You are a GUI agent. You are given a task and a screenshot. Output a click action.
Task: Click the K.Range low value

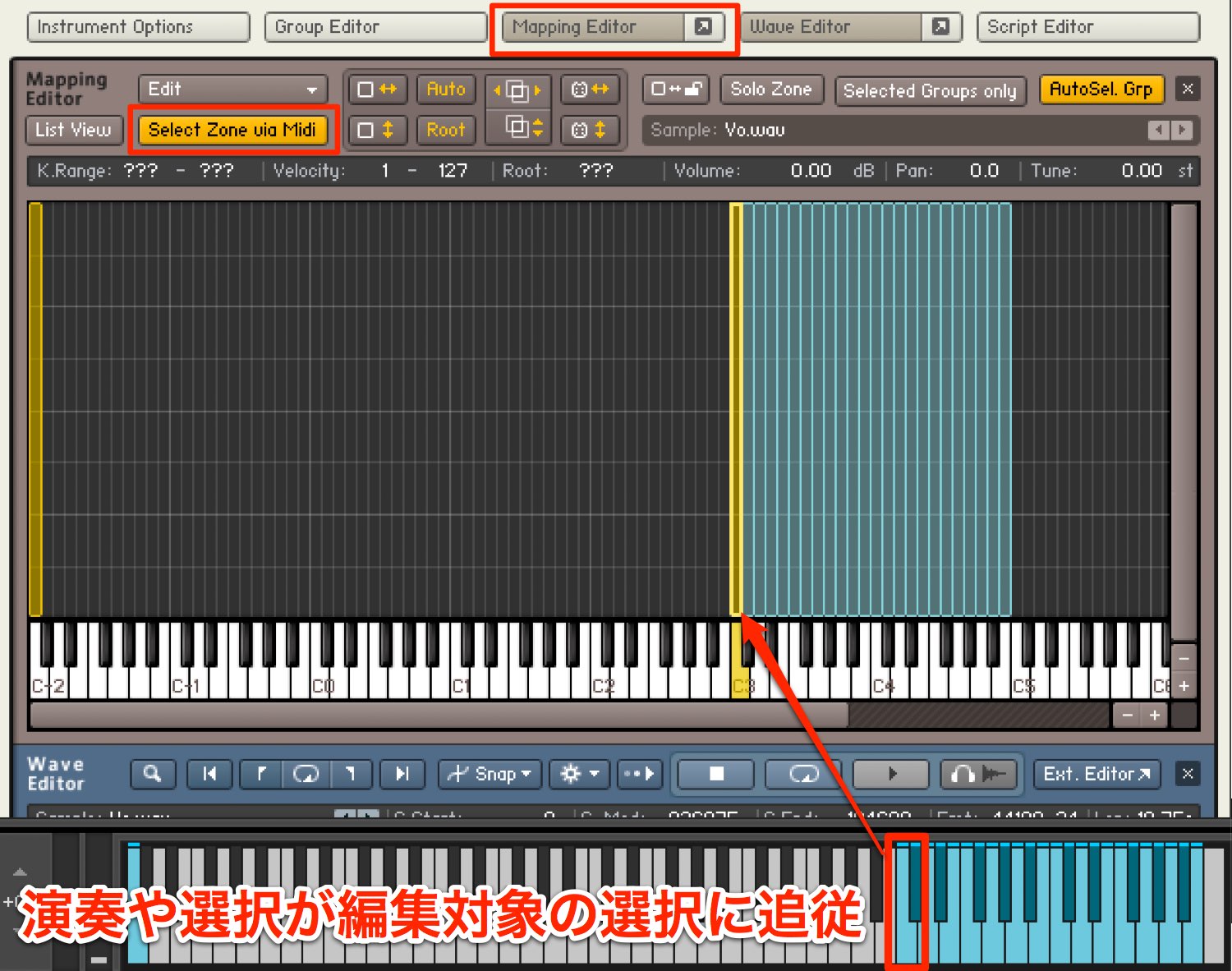[x=141, y=171]
